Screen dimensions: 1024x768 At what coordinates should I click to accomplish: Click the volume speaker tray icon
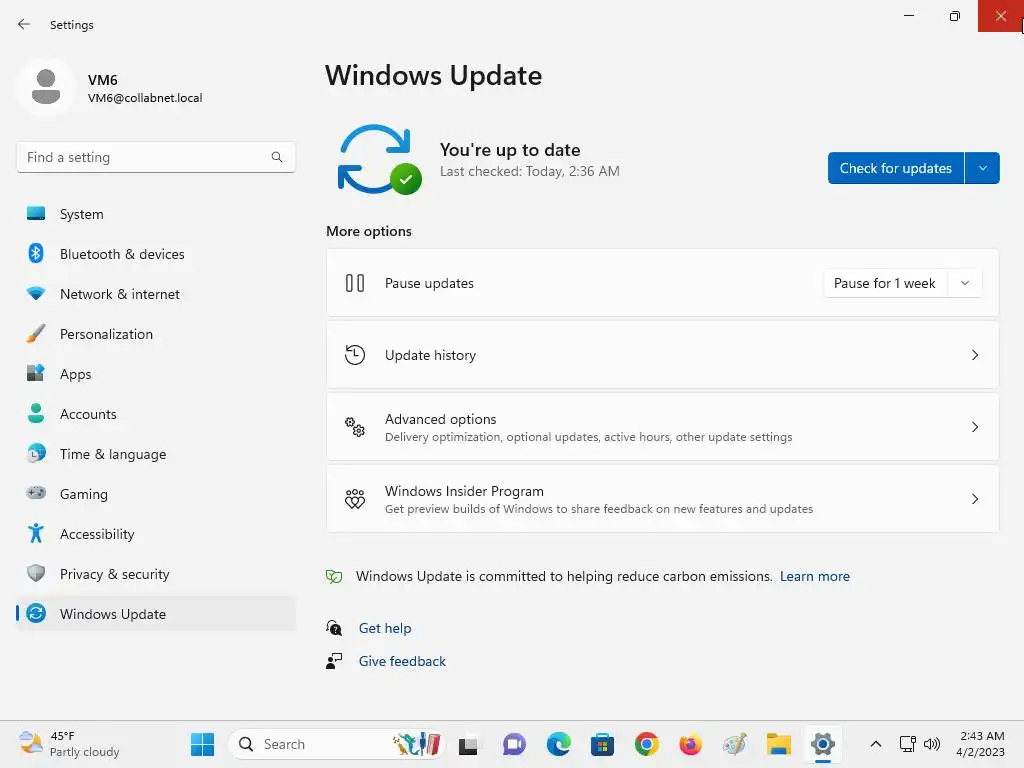[932, 744]
